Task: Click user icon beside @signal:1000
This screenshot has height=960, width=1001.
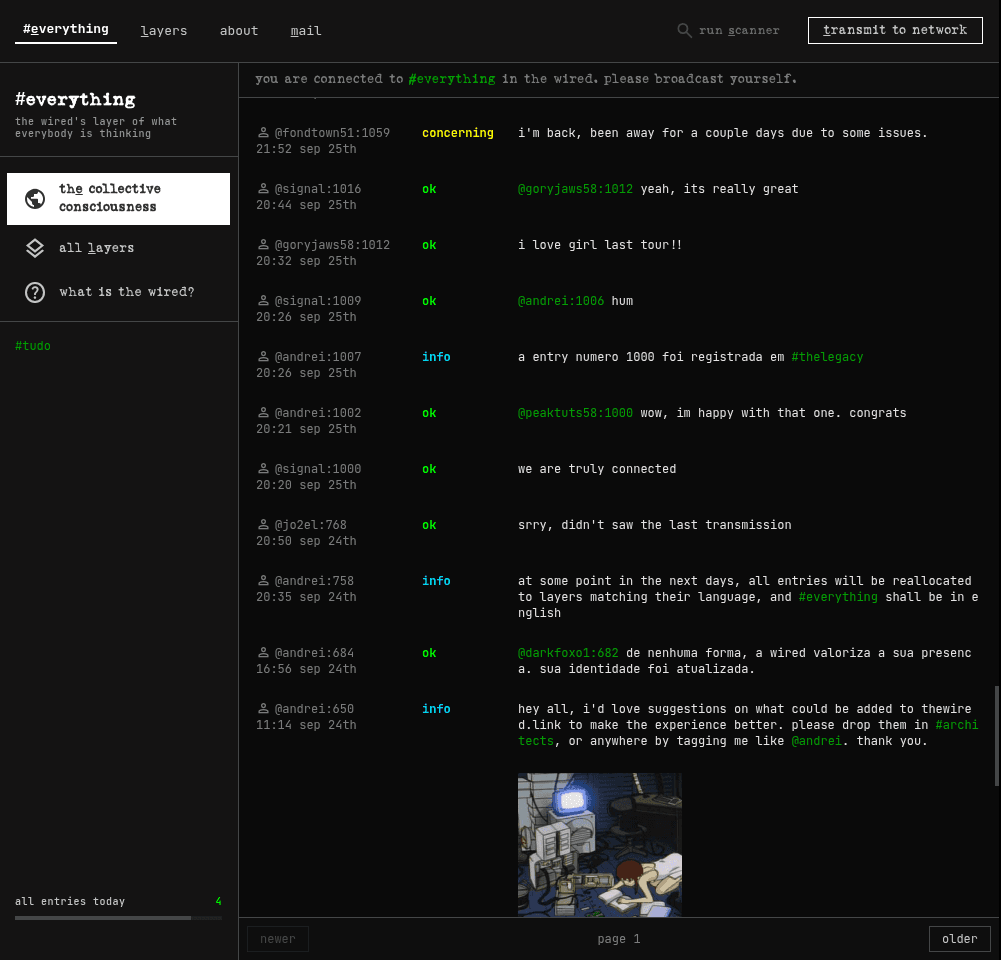Action: click(x=263, y=469)
